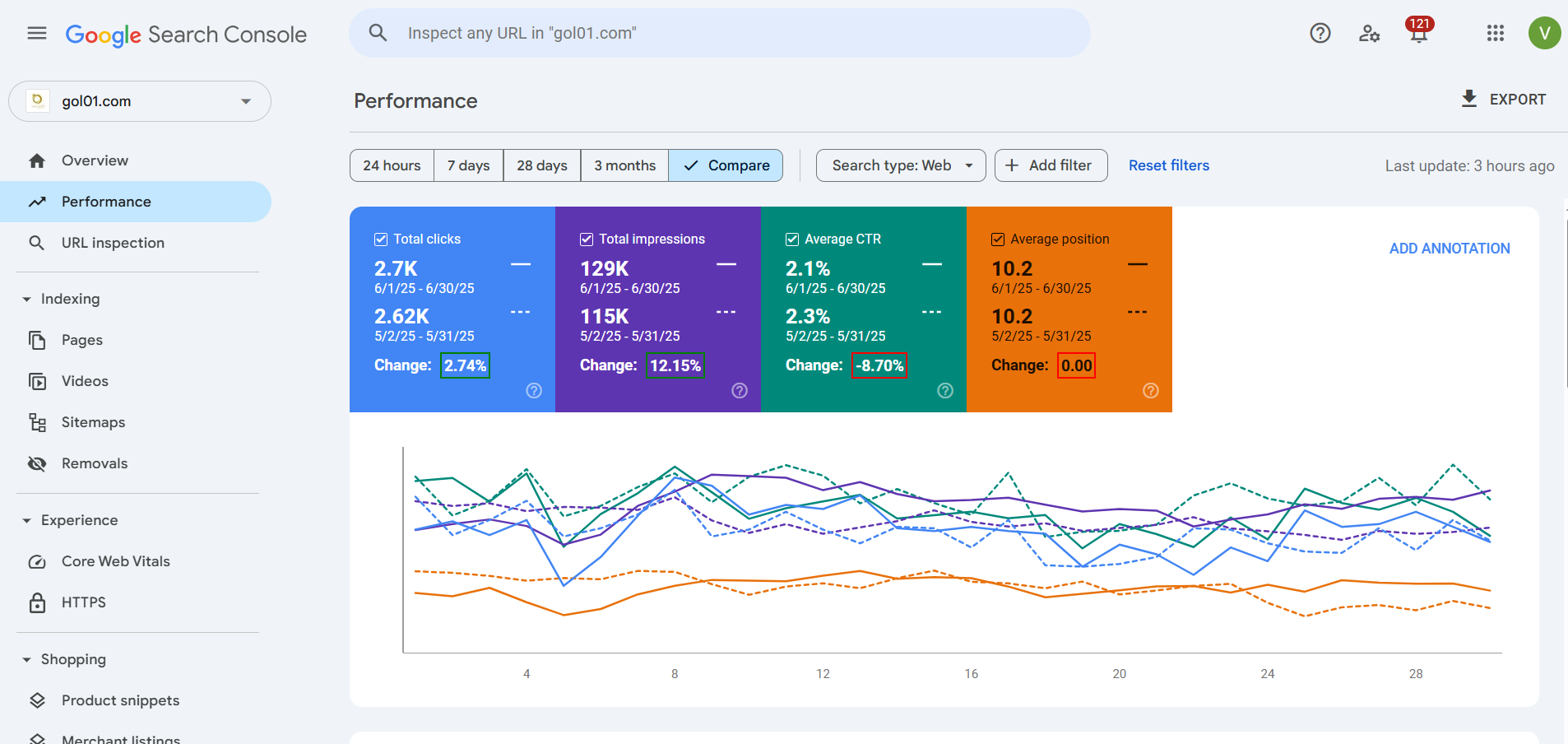Image resolution: width=1568 pixels, height=744 pixels.
Task: Click ADD ANNOTATION
Action: click(x=1450, y=249)
